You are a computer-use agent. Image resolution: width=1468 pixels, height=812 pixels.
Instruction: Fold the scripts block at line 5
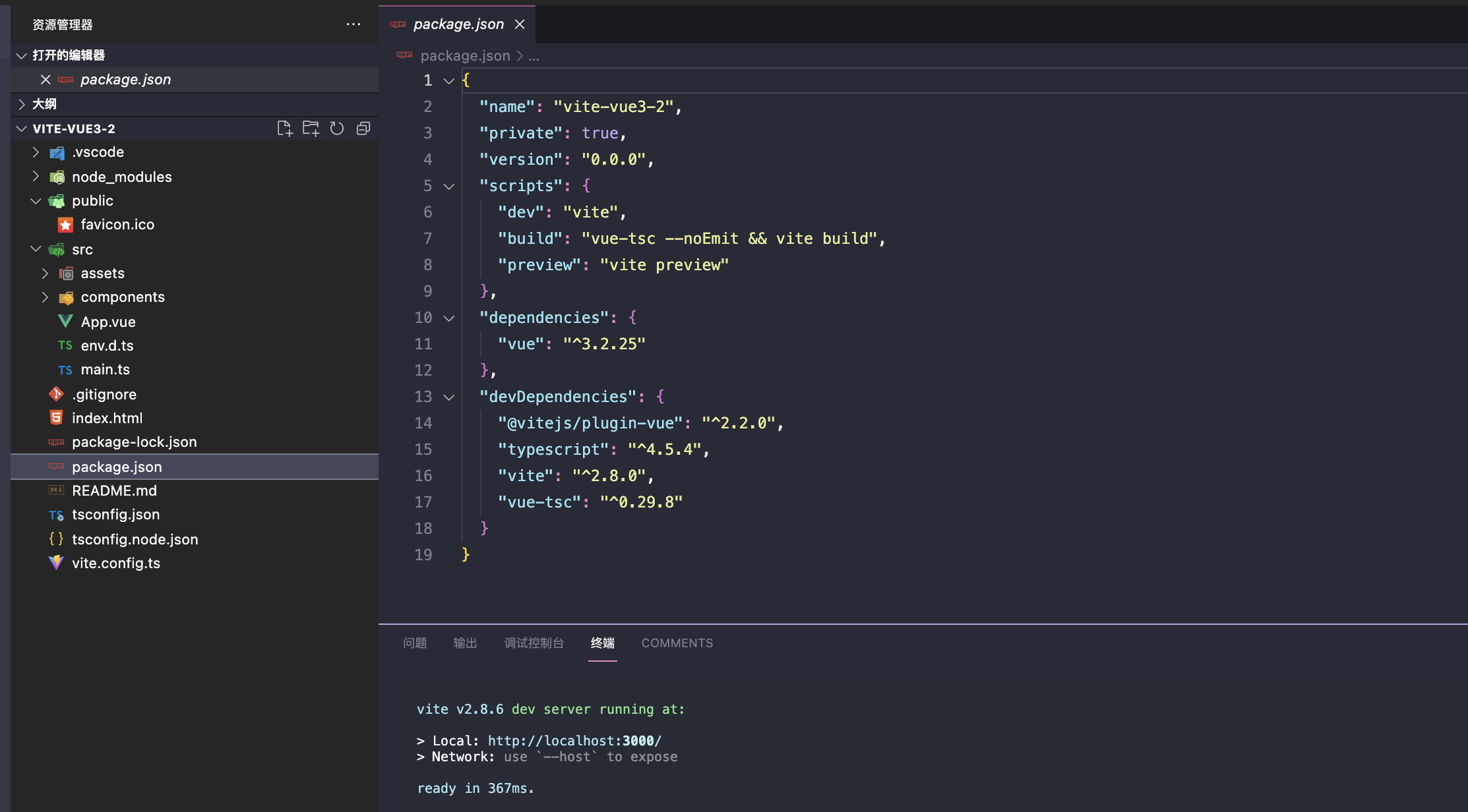pos(449,187)
